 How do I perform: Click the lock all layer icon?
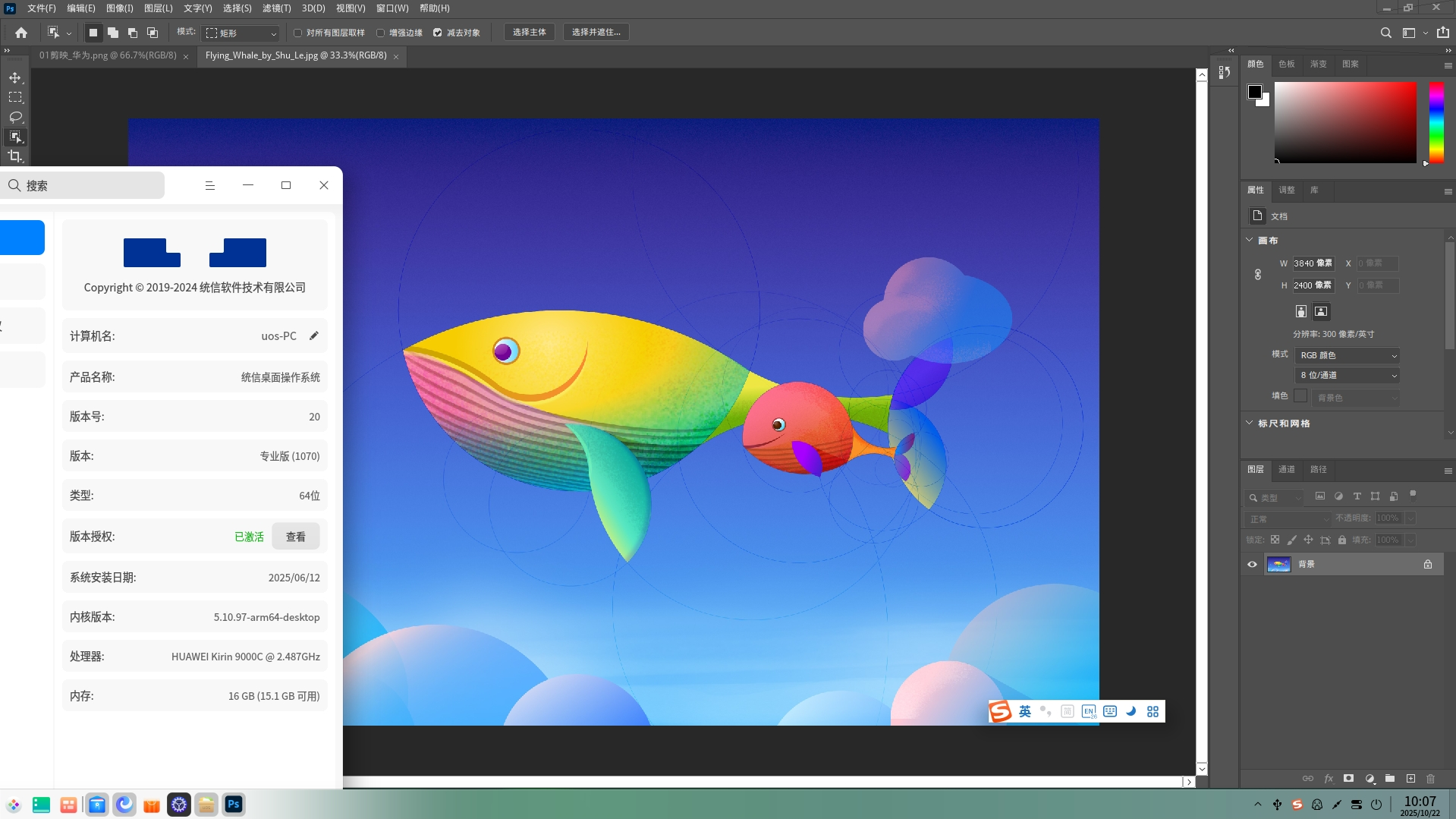(1342, 540)
